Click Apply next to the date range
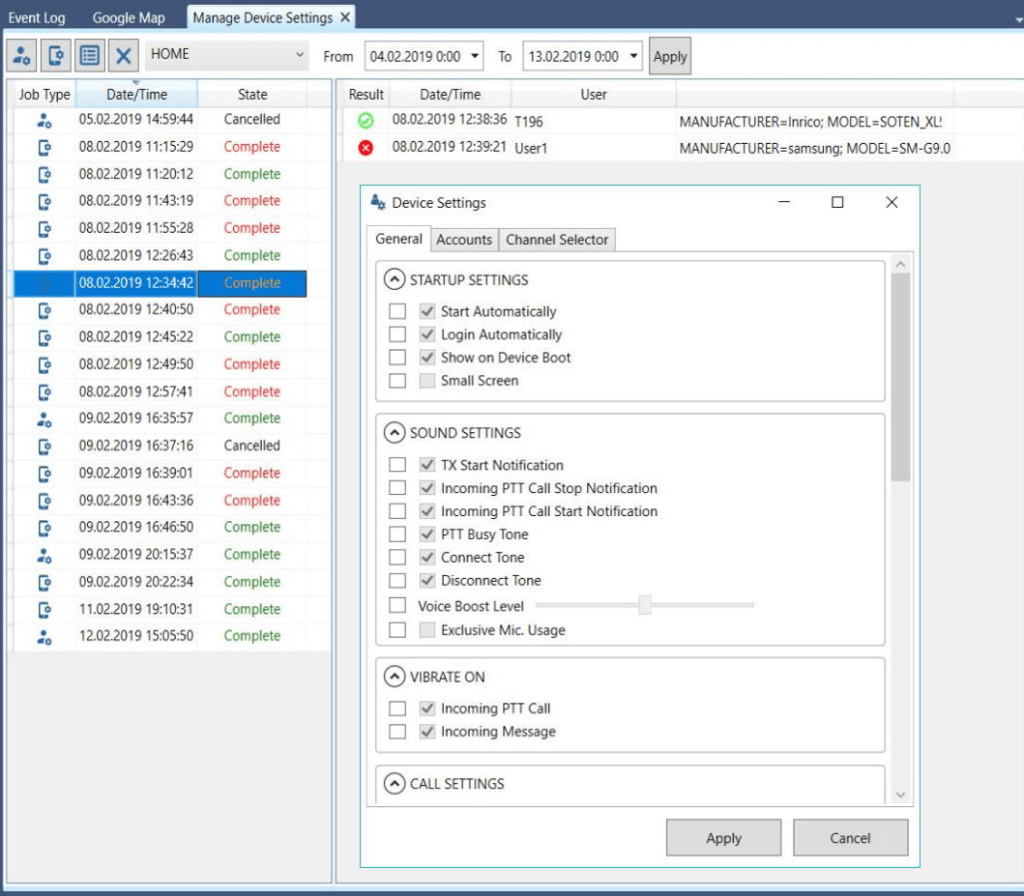Screen dimensions: 1024x896 [670, 57]
